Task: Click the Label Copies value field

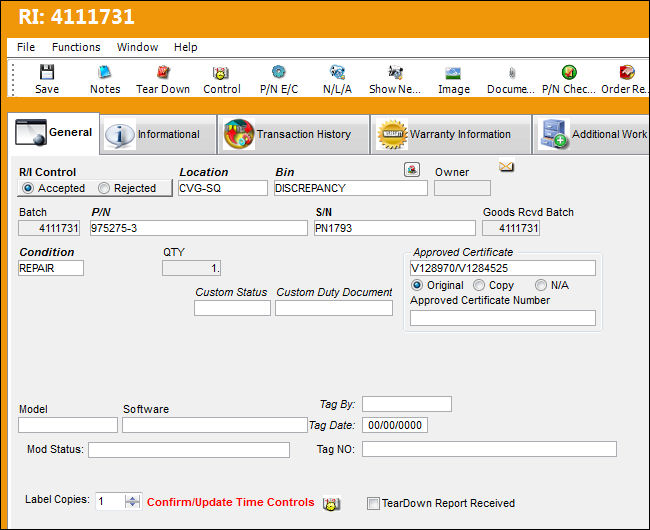Action: 110,501
